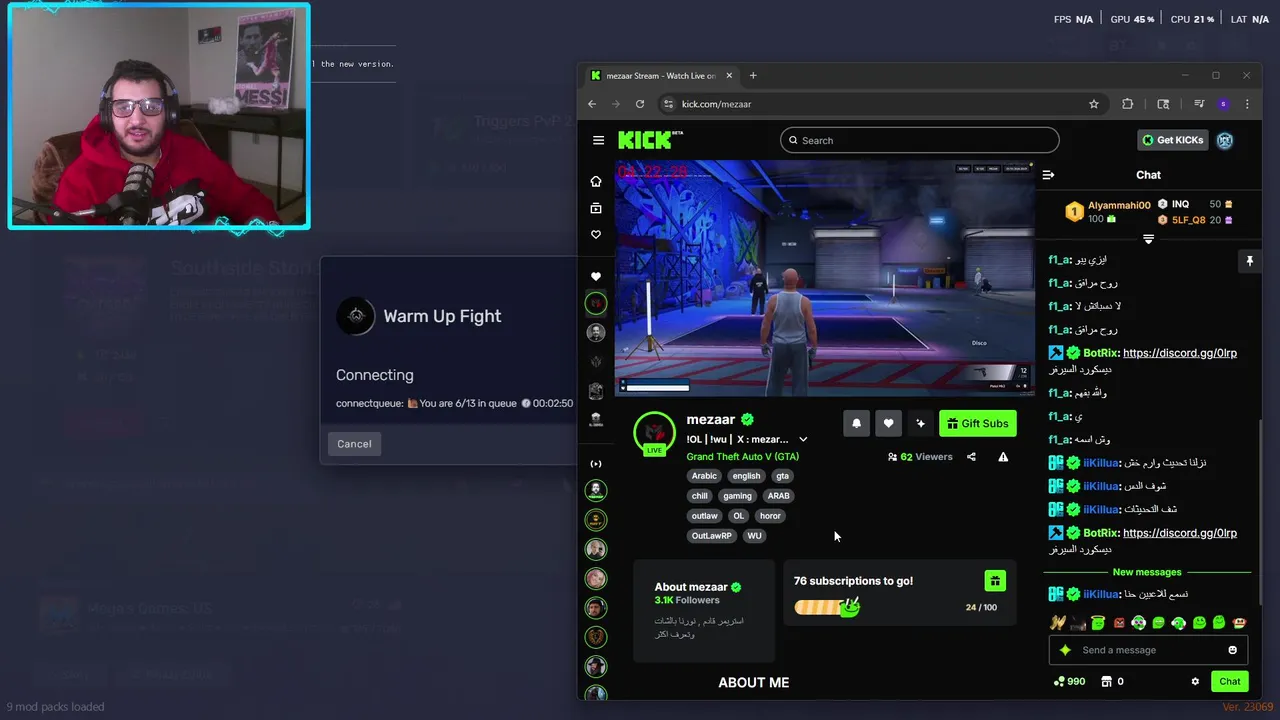Image resolution: width=1280 pixels, height=720 pixels.
Task: Open chat settings gear
Action: 1195,682
